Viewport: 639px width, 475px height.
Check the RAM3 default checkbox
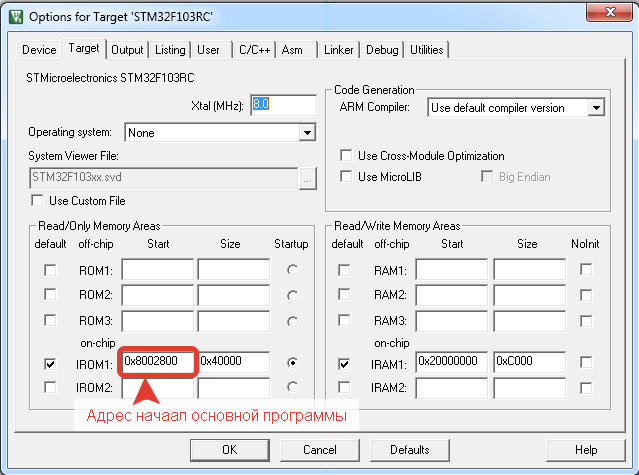coord(344,320)
